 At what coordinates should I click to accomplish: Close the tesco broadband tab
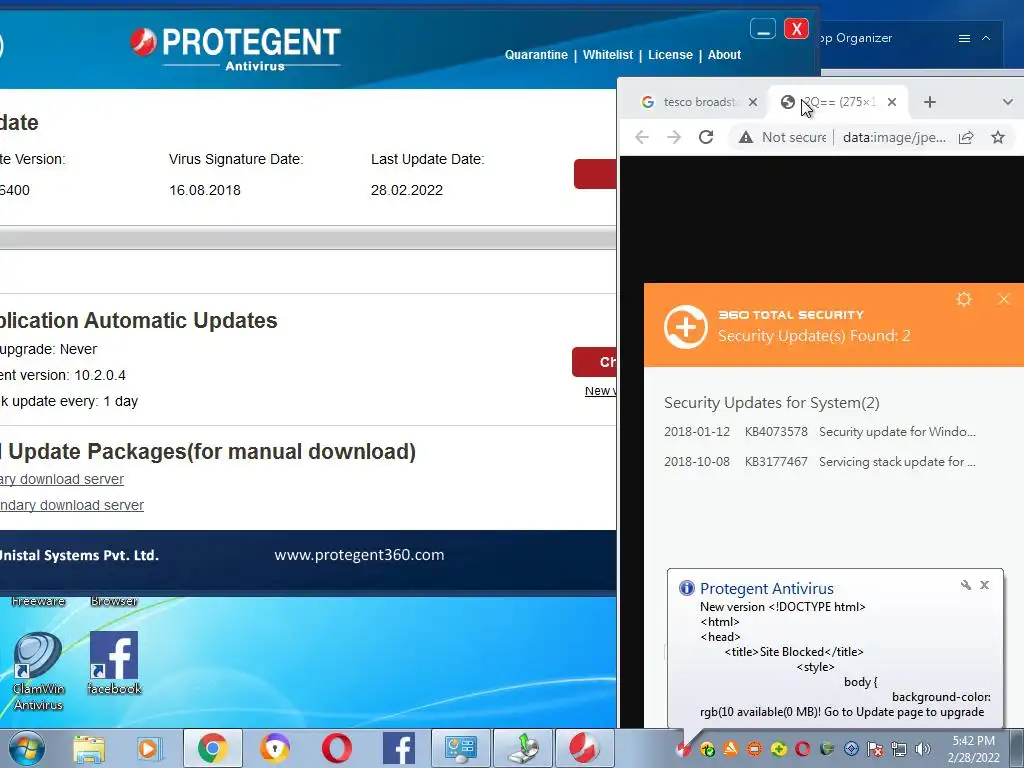[x=752, y=102]
